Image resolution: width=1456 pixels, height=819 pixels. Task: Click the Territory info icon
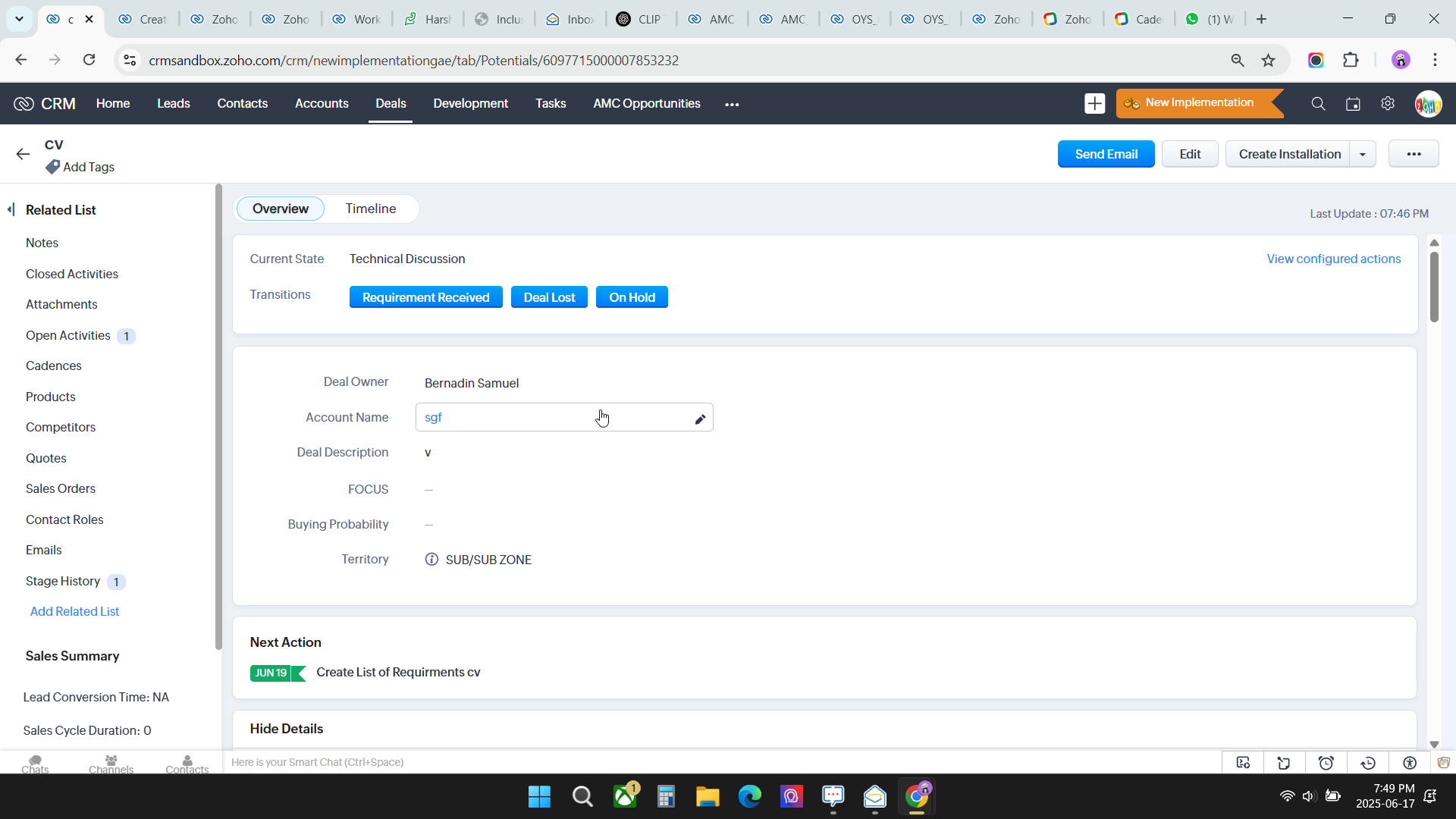coord(431,560)
